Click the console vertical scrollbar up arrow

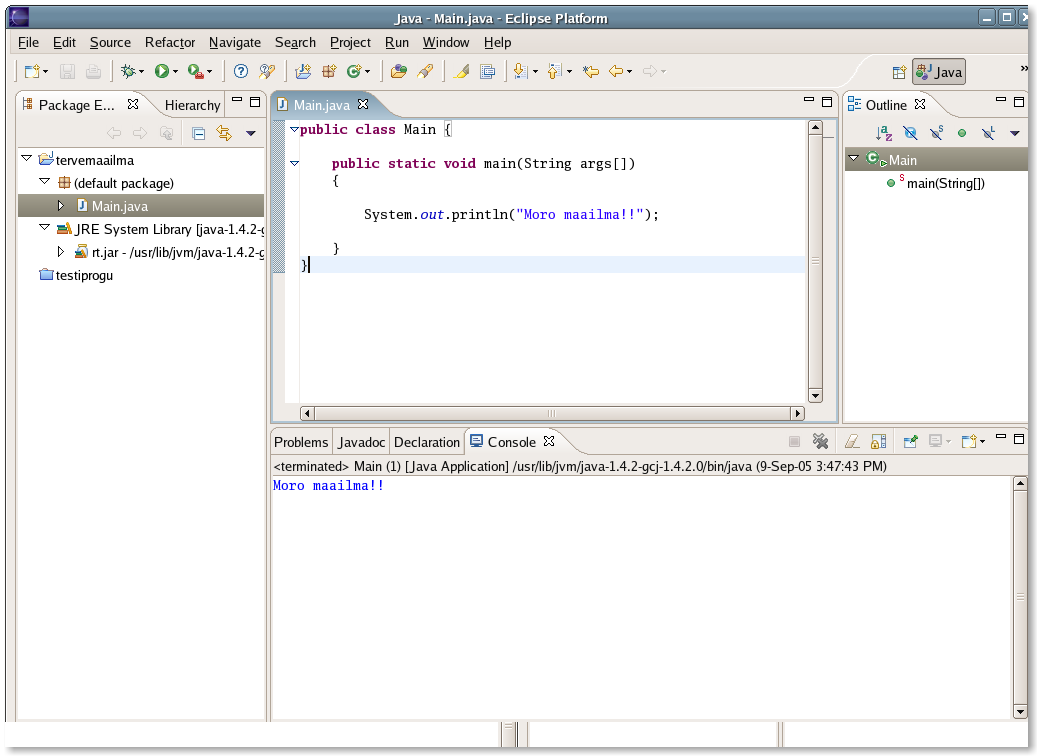1020,483
